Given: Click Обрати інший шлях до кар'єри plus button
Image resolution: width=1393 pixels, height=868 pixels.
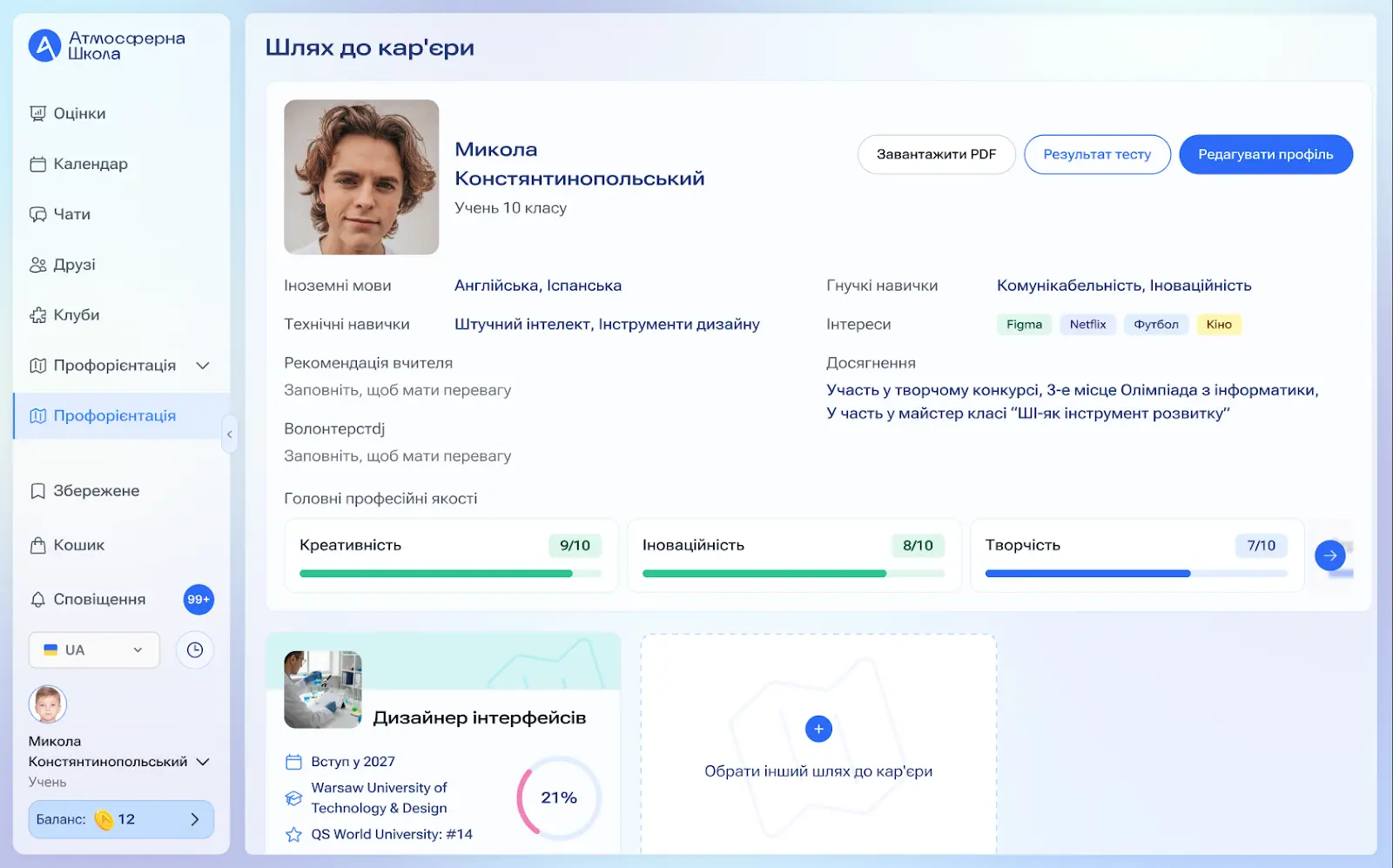Looking at the screenshot, I should point(818,729).
